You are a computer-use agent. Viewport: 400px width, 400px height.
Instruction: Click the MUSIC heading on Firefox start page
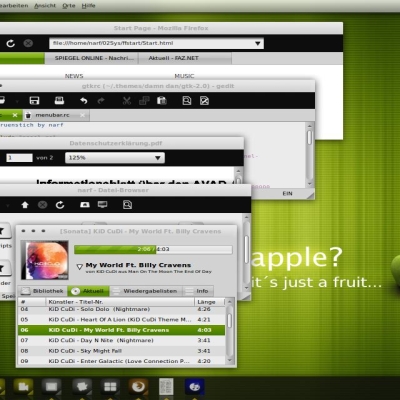pyautogui.click(x=184, y=76)
